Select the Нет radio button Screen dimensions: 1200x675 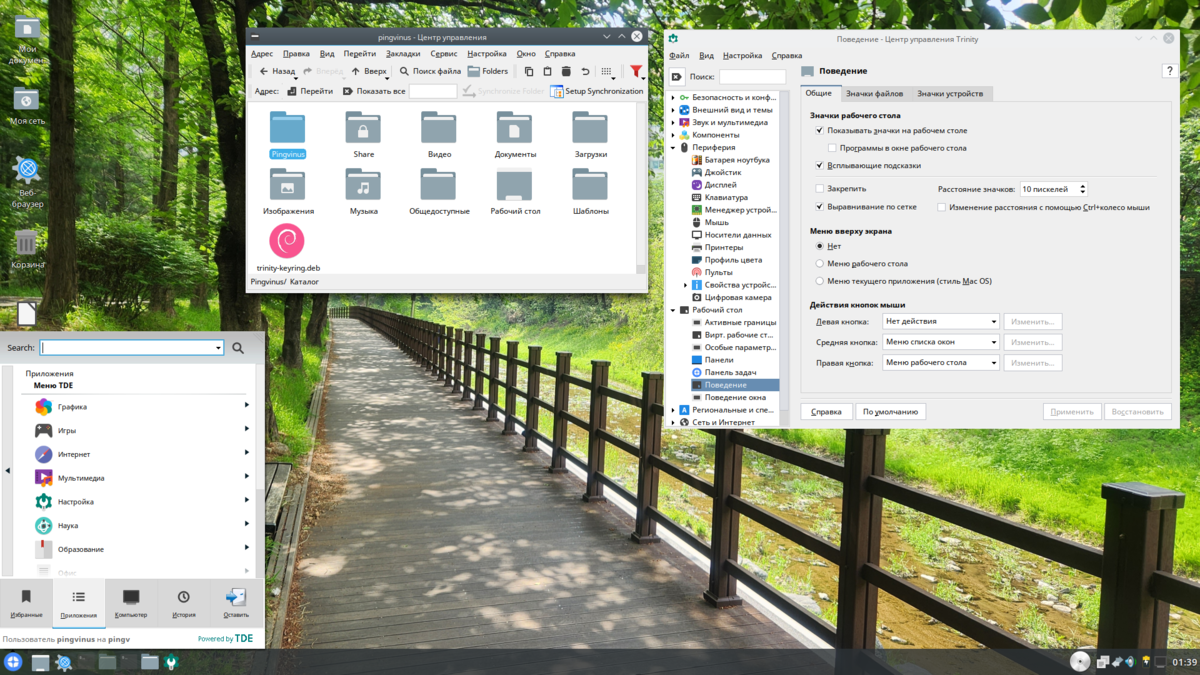[820, 246]
